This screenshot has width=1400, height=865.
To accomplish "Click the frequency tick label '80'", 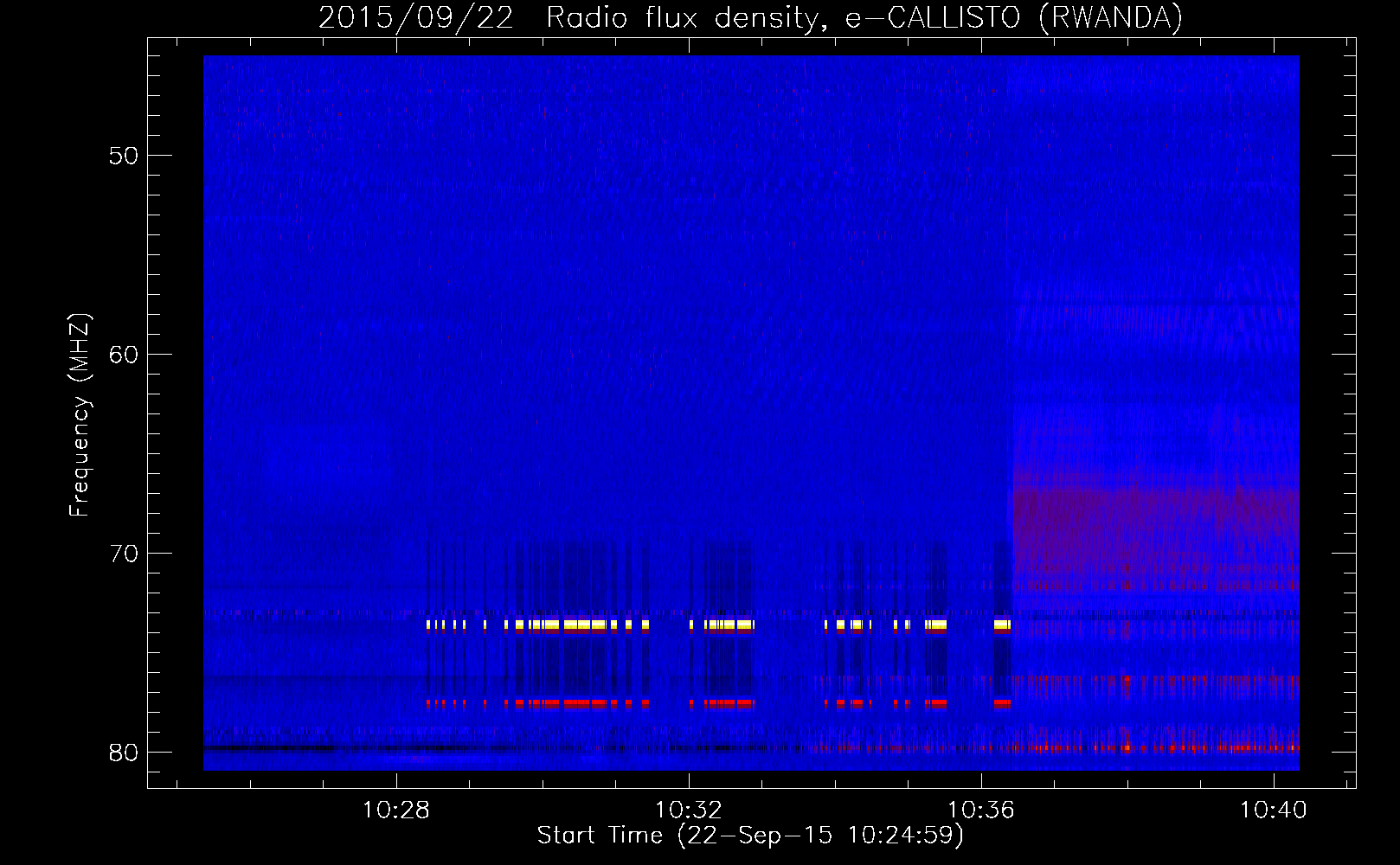I will click(125, 753).
